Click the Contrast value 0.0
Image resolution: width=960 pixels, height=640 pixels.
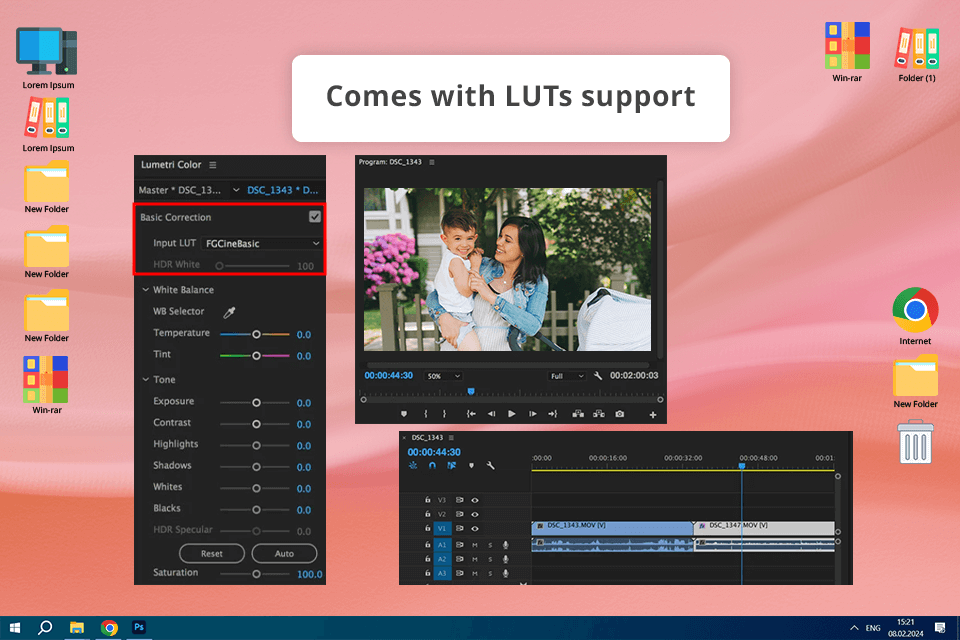tap(304, 424)
